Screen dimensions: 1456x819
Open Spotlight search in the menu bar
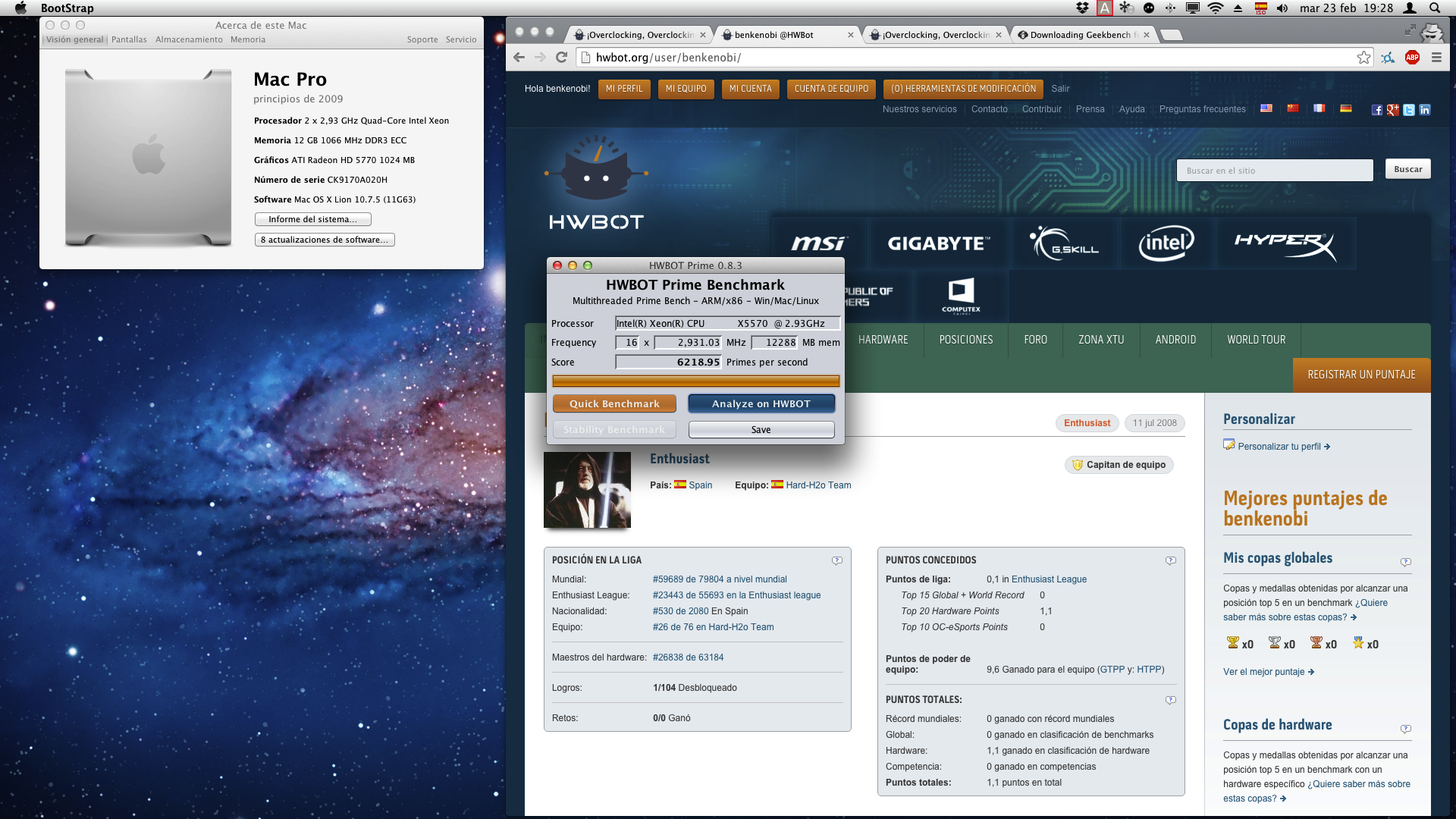tap(1435, 8)
